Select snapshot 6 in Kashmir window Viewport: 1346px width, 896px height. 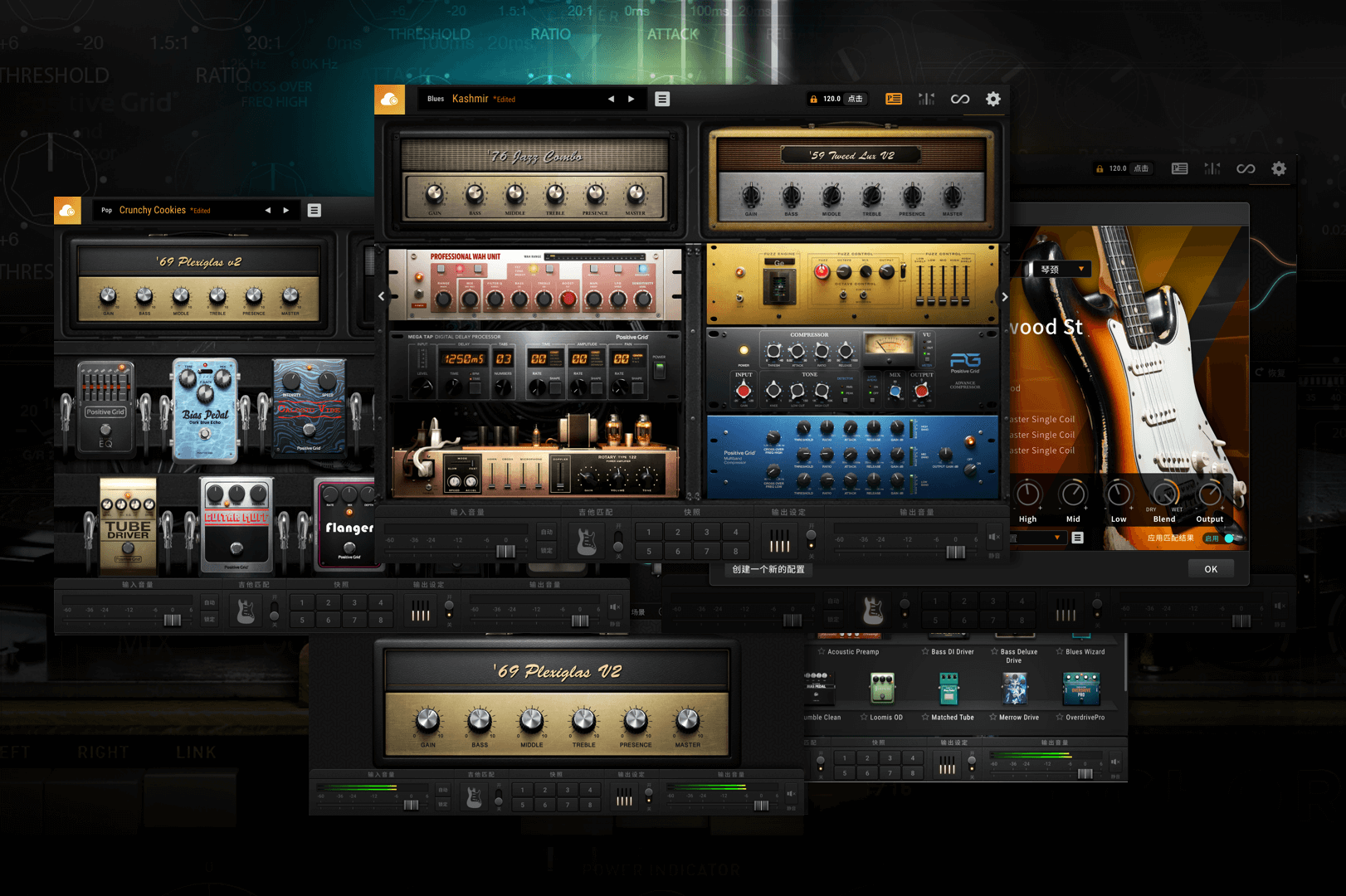point(678,551)
